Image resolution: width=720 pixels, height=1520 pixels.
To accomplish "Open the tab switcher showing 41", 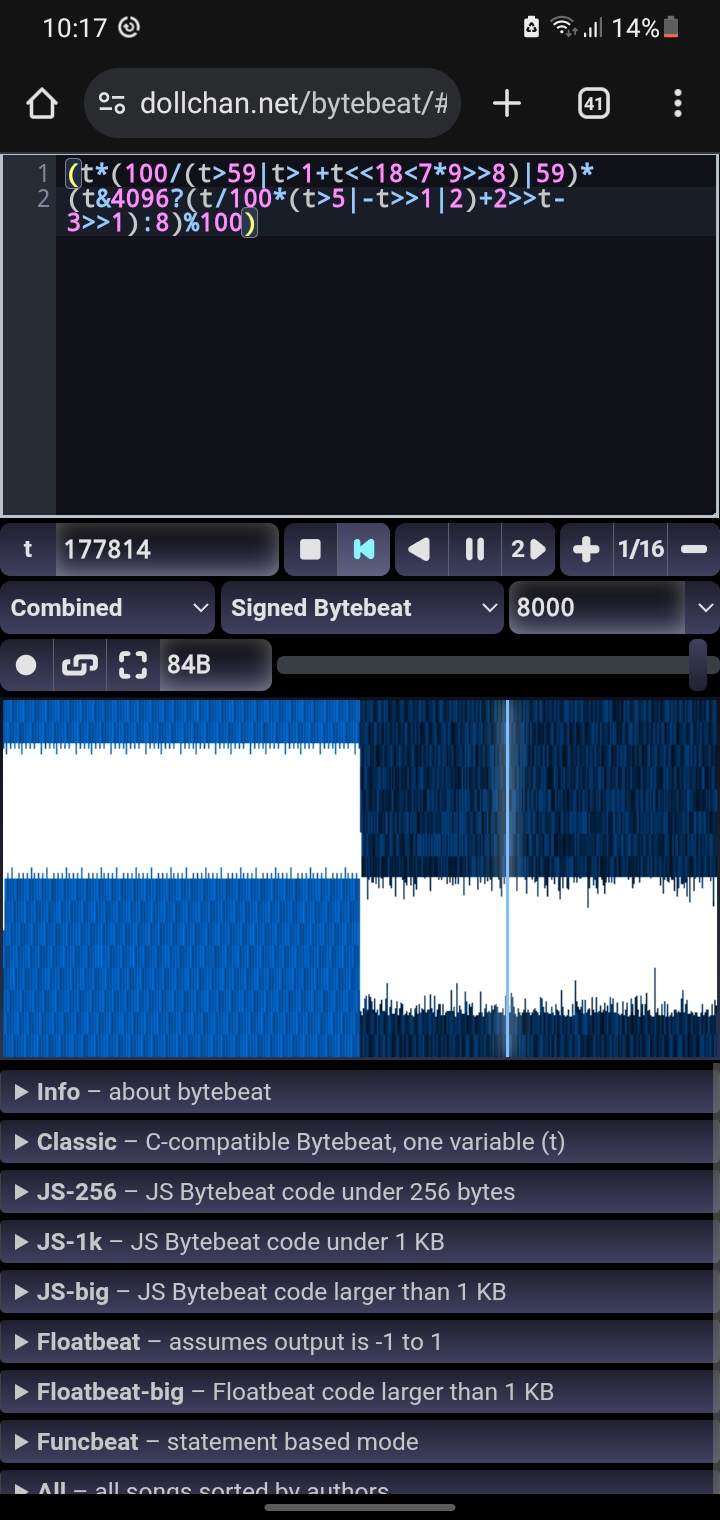I will (x=593, y=103).
